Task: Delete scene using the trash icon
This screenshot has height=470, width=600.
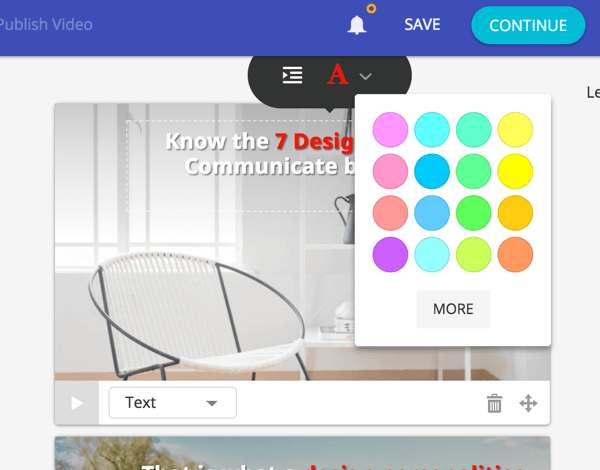Action: click(494, 403)
